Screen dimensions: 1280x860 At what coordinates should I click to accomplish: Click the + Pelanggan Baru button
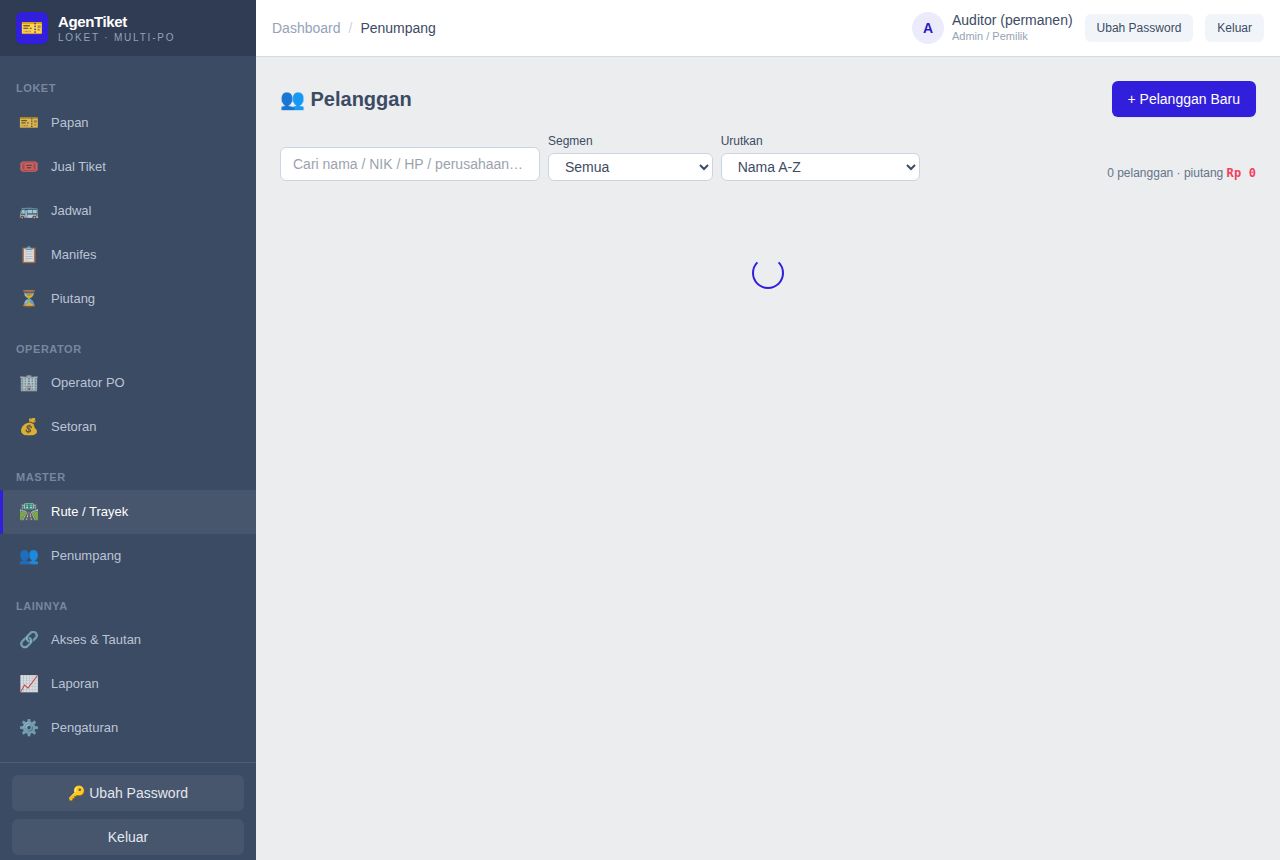click(x=1184, y=99)
